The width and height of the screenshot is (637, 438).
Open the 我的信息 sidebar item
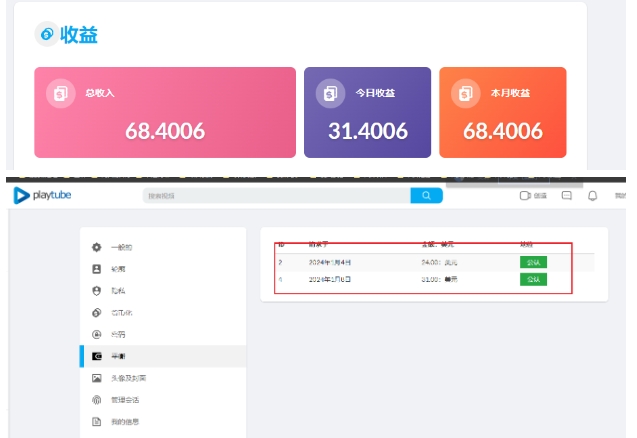pos(125,422)
